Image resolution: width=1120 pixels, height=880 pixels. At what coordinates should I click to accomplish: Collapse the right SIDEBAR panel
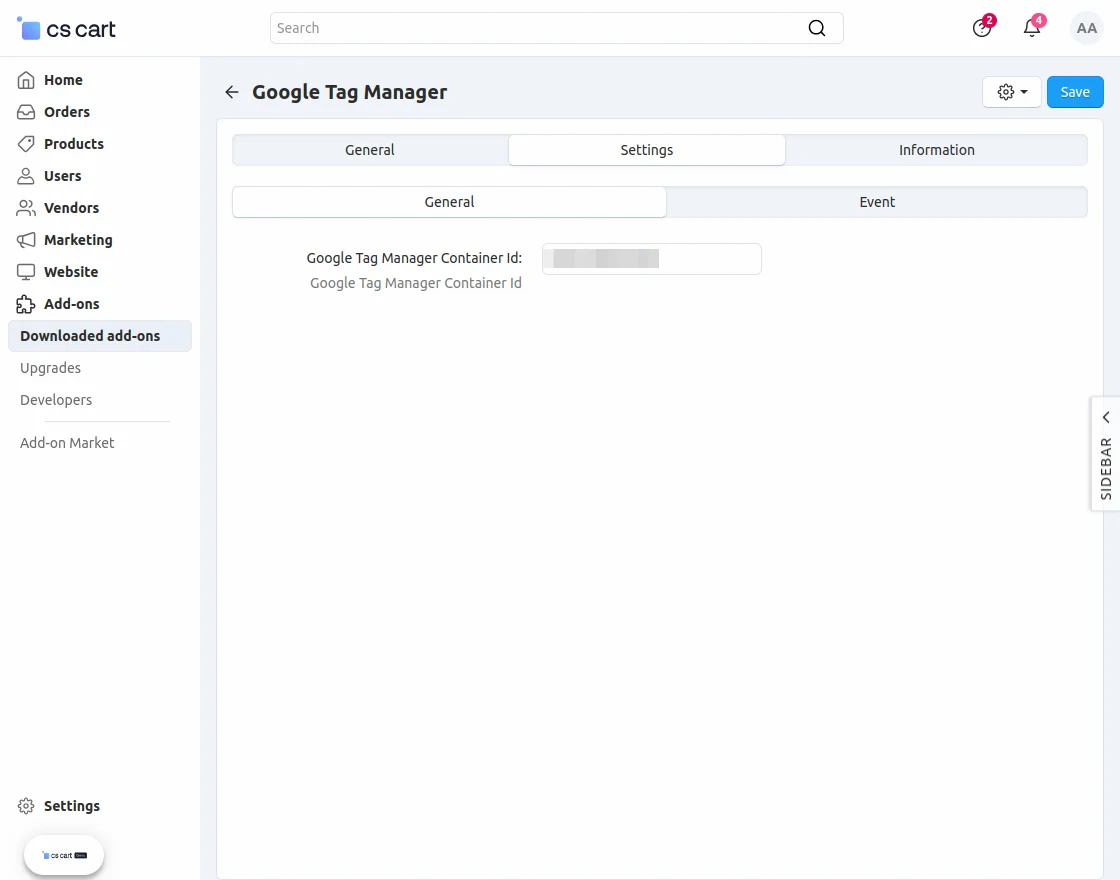(1105, 417)
